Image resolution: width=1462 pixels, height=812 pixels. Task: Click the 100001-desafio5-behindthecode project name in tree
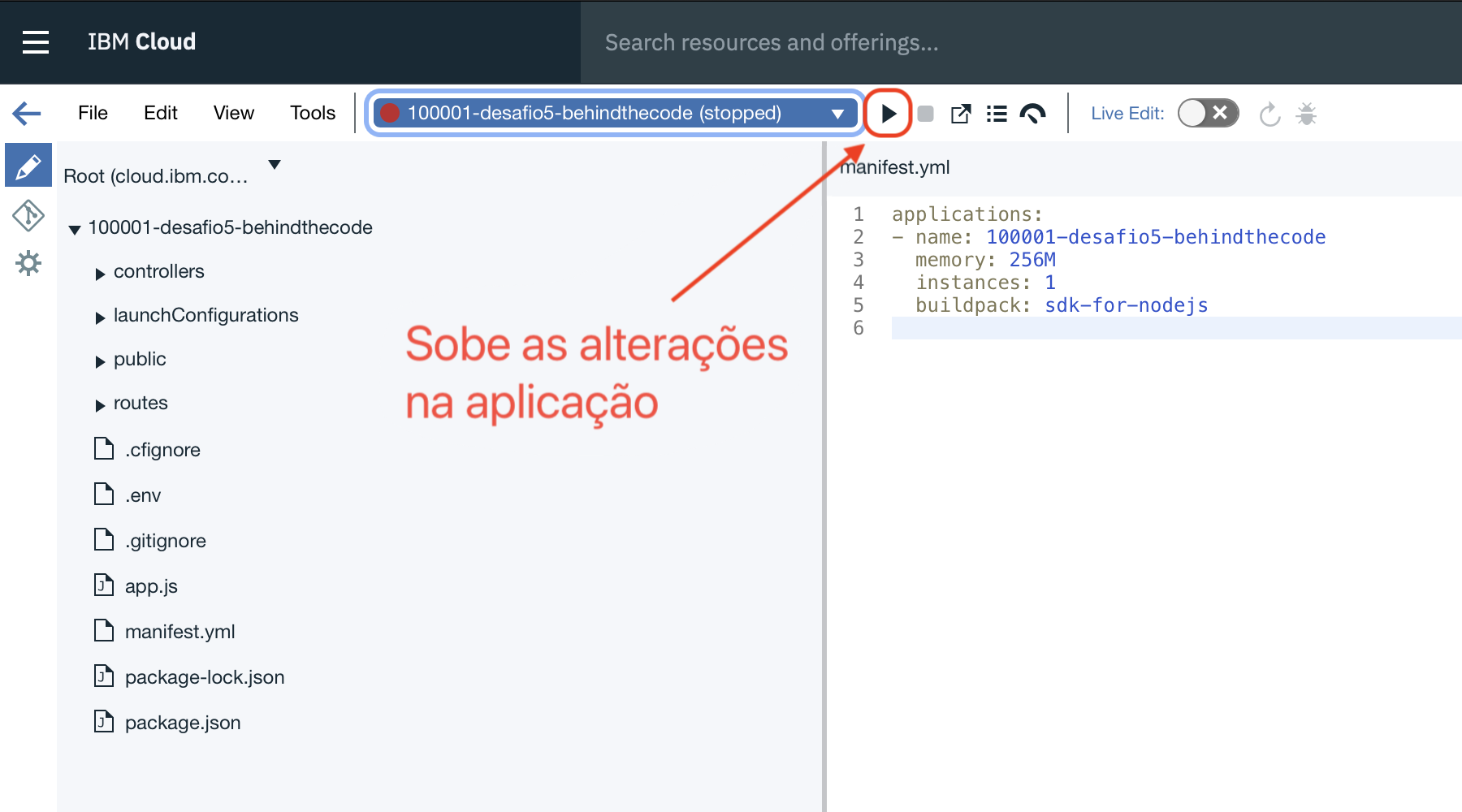231,227
